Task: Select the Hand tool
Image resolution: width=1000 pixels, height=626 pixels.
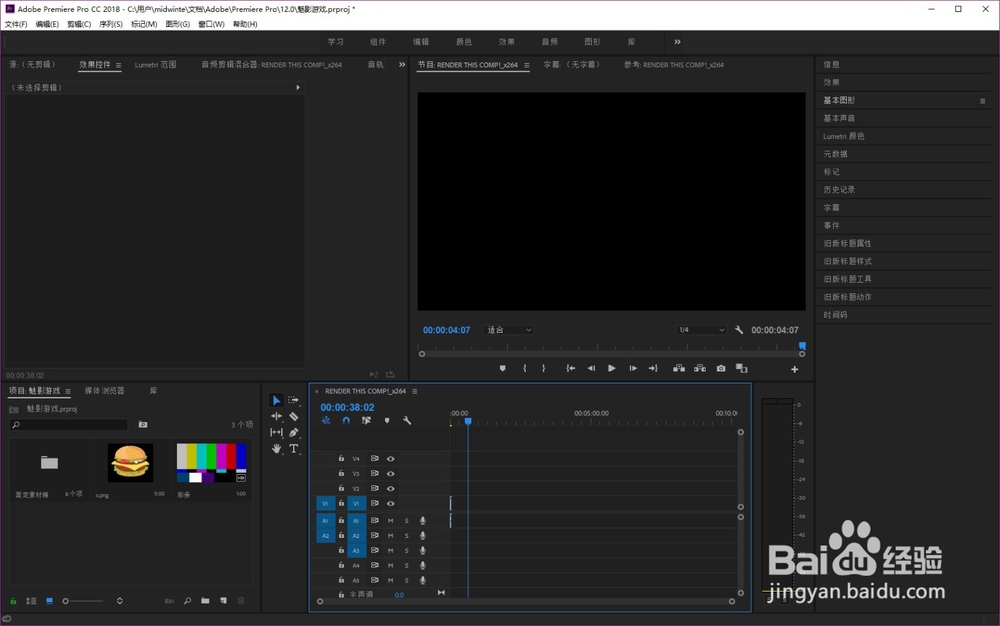Action: tap(276, 449)
